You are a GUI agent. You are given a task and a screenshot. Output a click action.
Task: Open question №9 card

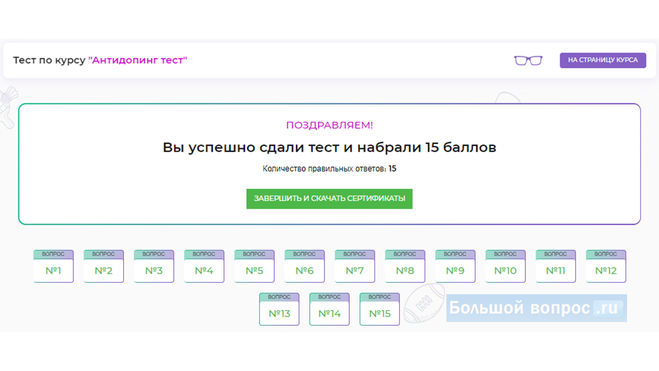455,266
